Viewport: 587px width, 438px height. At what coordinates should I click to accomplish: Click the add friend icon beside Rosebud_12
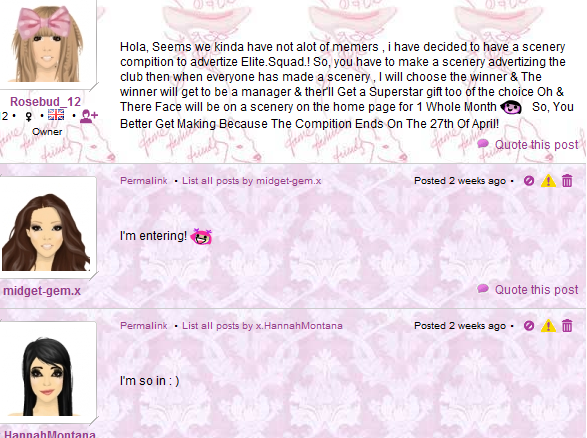pos(89,115)
